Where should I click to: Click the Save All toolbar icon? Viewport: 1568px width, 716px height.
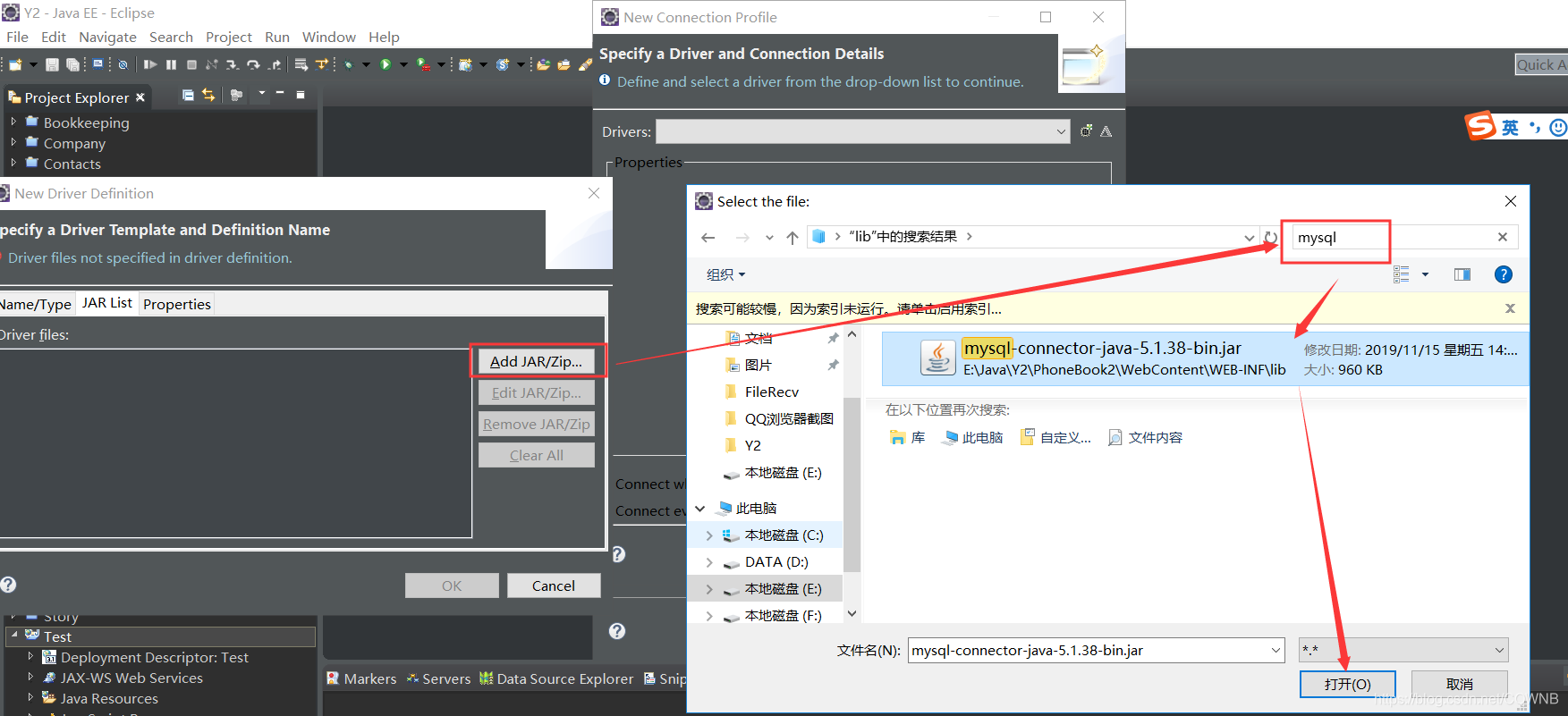coord(72,64)
